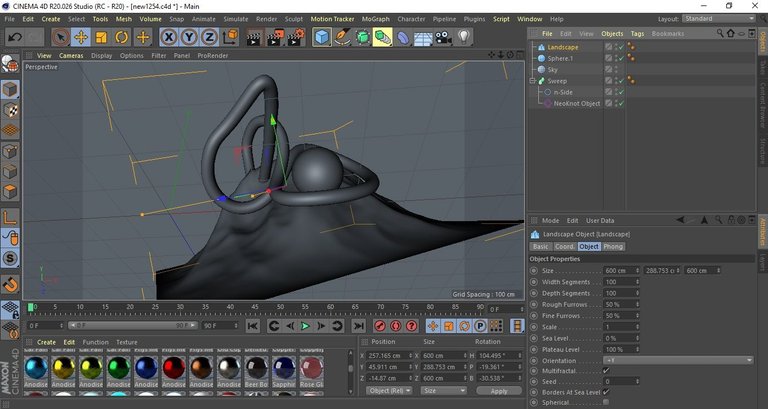
Task: Select the green Anodise material
Action: [119, 368]
